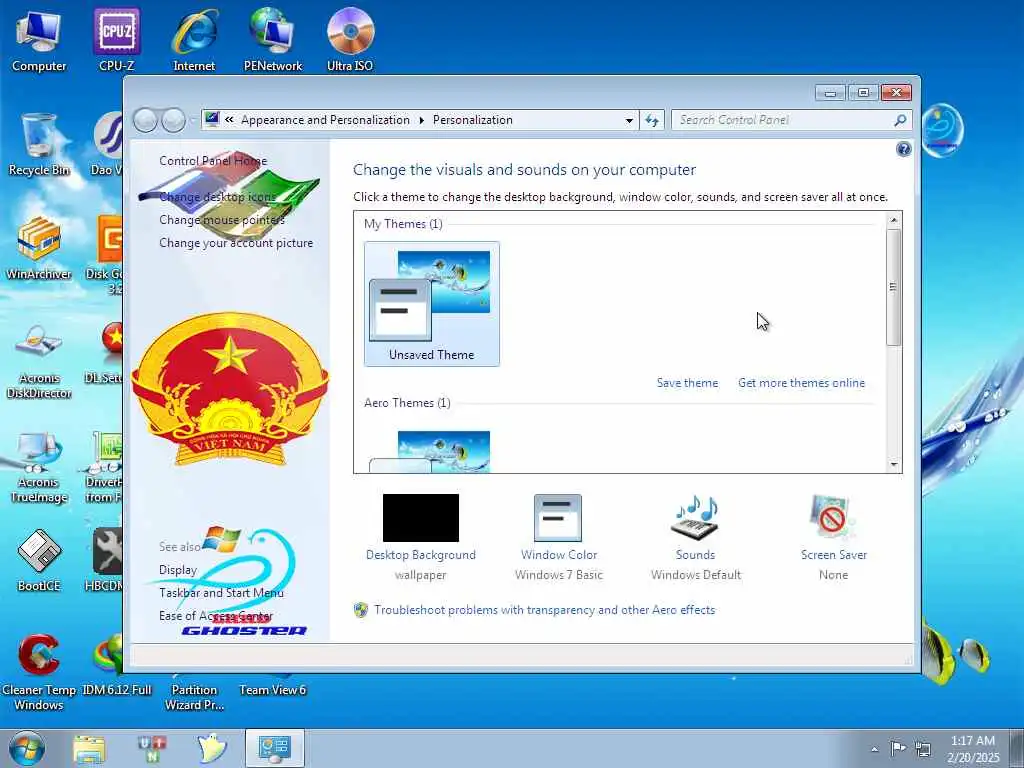Click Change mouse pointers link
Image resolution: width=1024 pixels, height=768 pixels.
coord(222,219)
